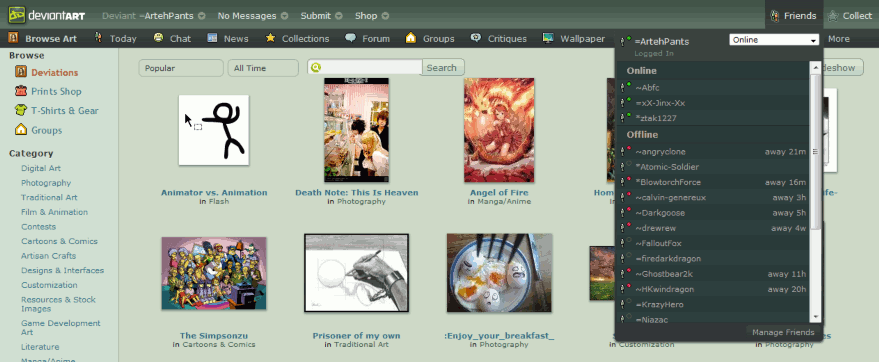Open the Angel of Fire thumbnail
The height and width of the screenshot is (362, 879).
tap(499, 130)
